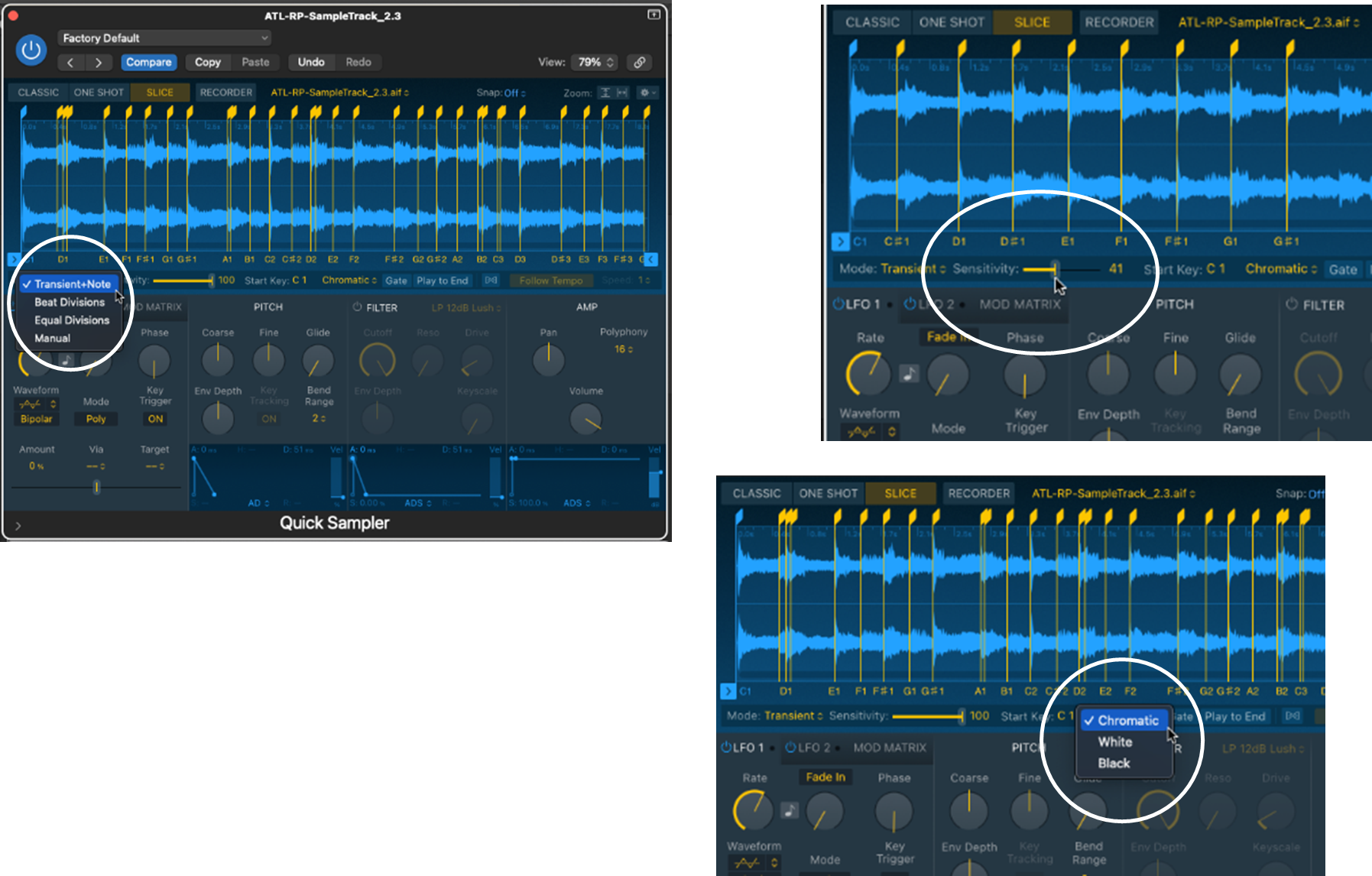Viewport: 1372px width, 876px height.
Task: Click blue arrow at left of main window note labels
Action: pos(13,259)
